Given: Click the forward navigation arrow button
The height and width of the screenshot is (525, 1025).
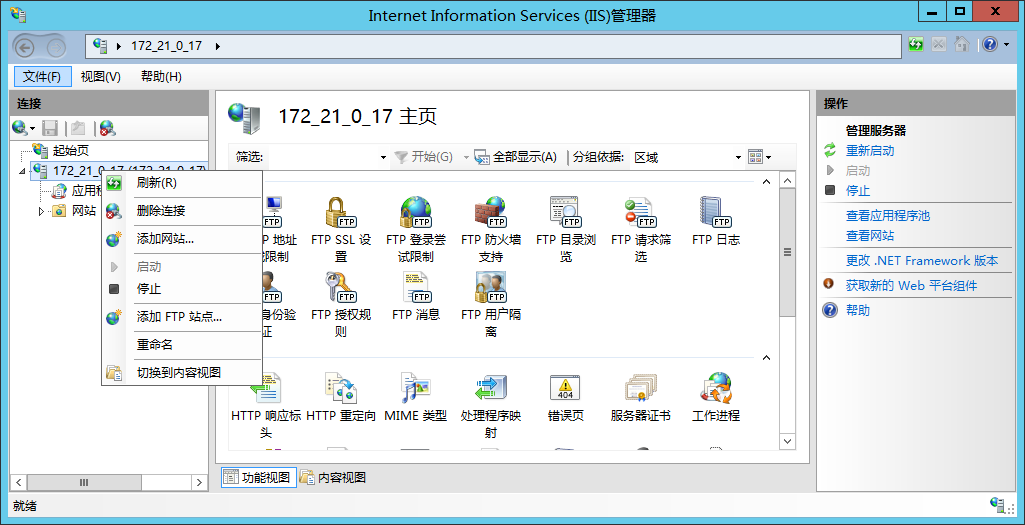Looking at the screenshot, I should [56, 46].
